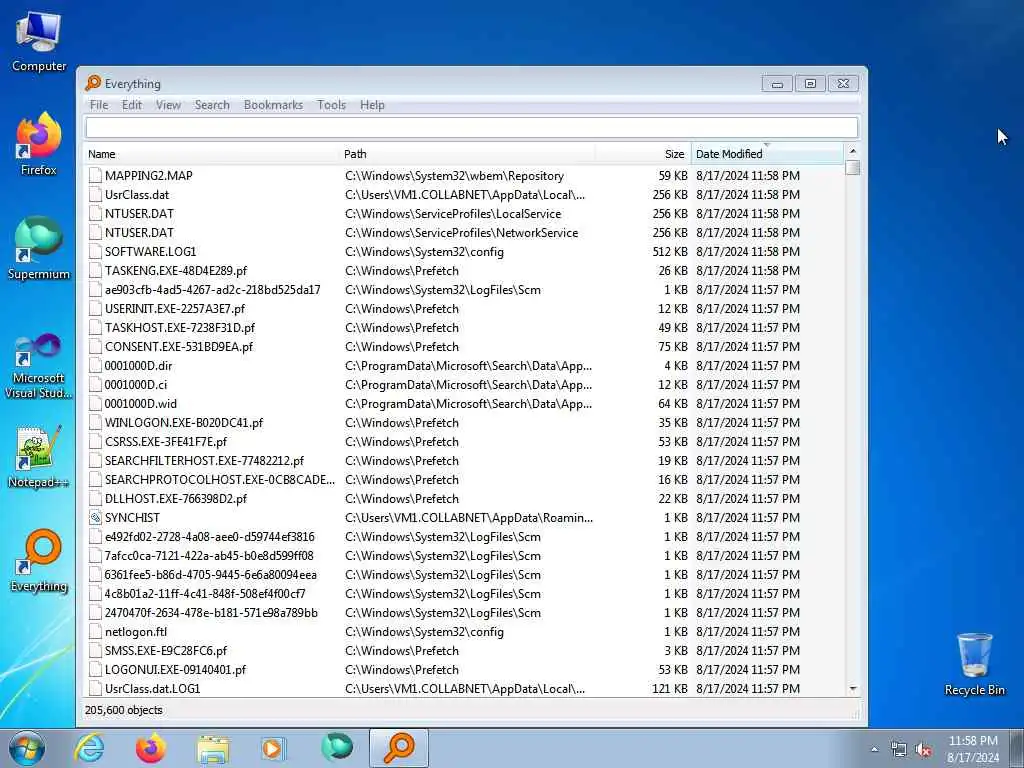Launch Internet Explorer from the taskbar

(x=89, y=748)
